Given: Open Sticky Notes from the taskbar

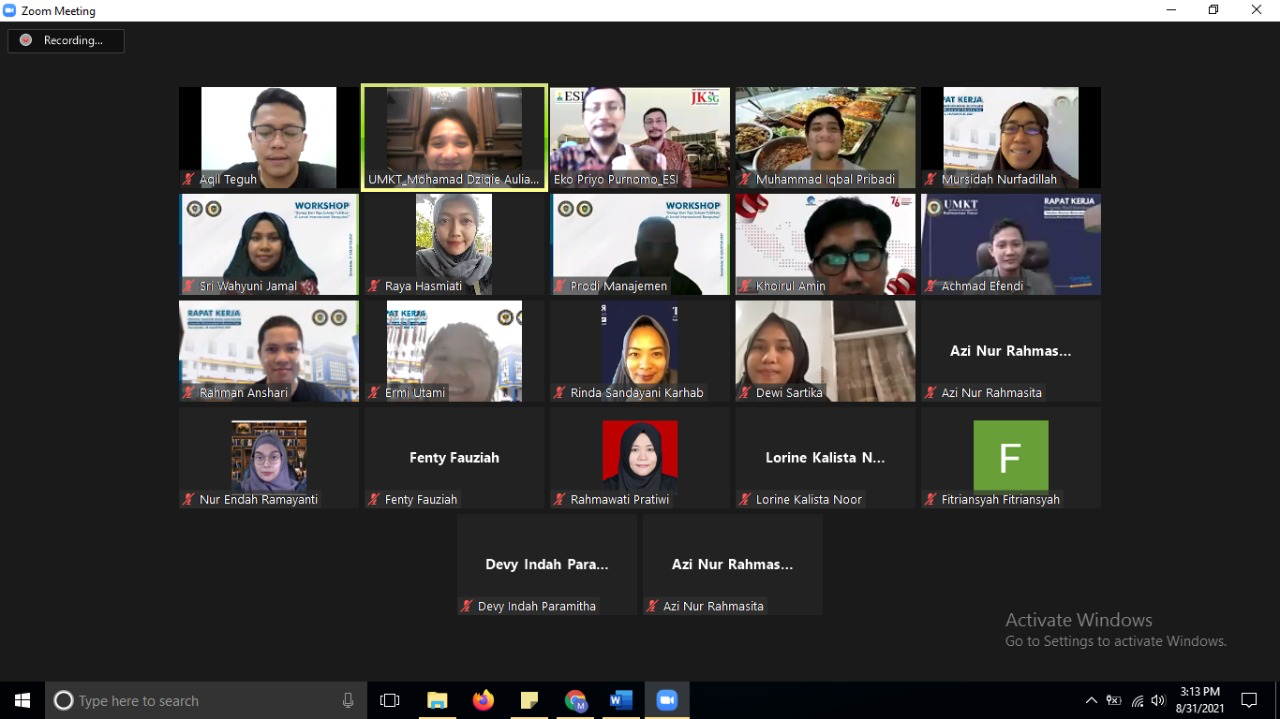Looking at the screenshot, I should click(529, 700).
